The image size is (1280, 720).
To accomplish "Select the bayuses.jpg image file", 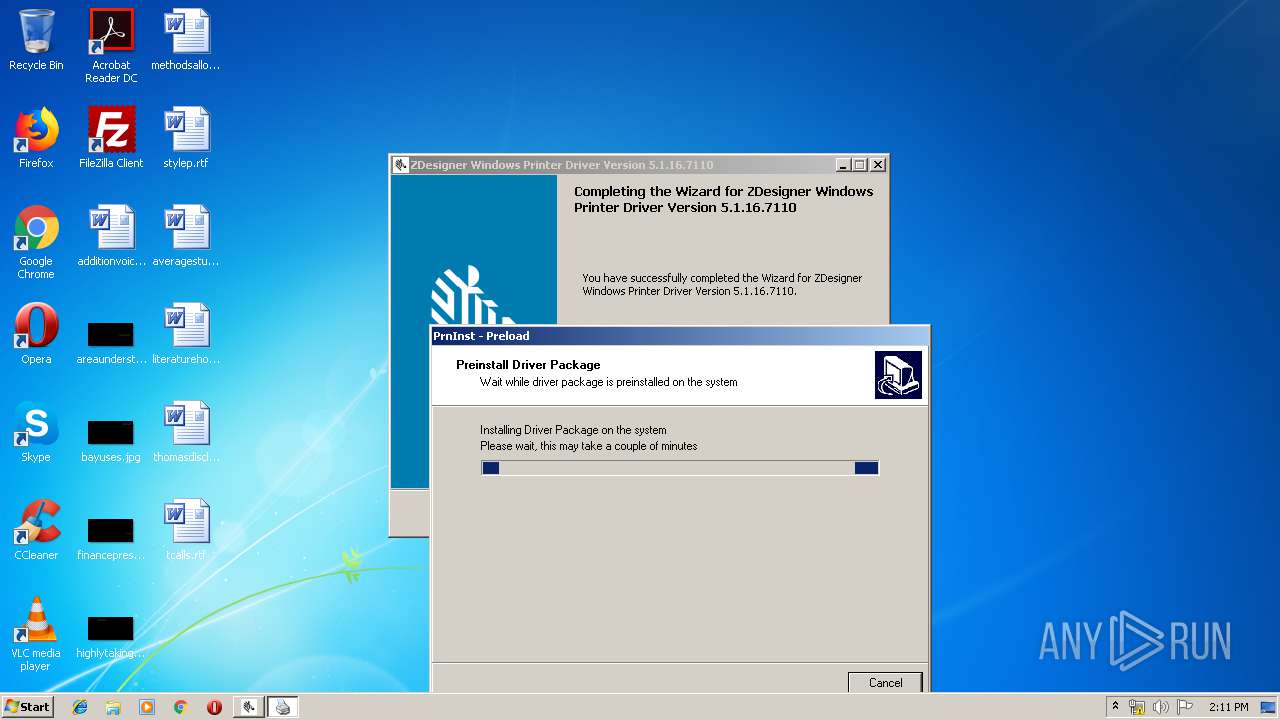I will [x=111, y=439].
